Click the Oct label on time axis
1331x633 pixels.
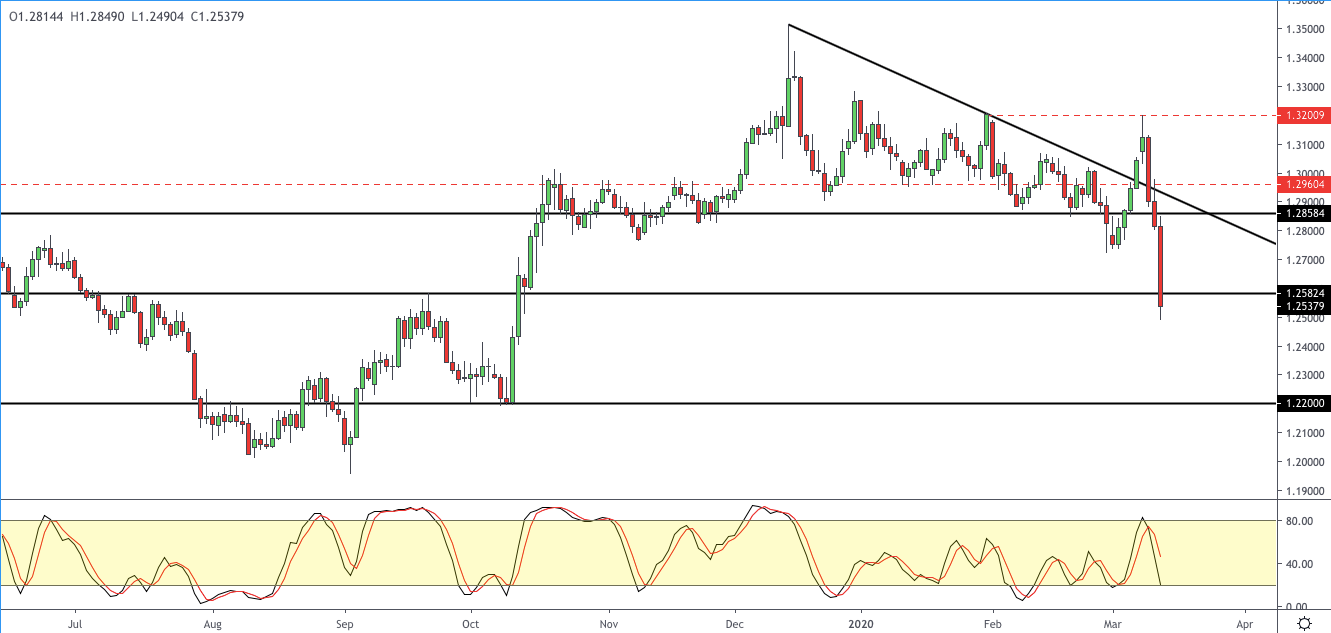pos(470,622)
